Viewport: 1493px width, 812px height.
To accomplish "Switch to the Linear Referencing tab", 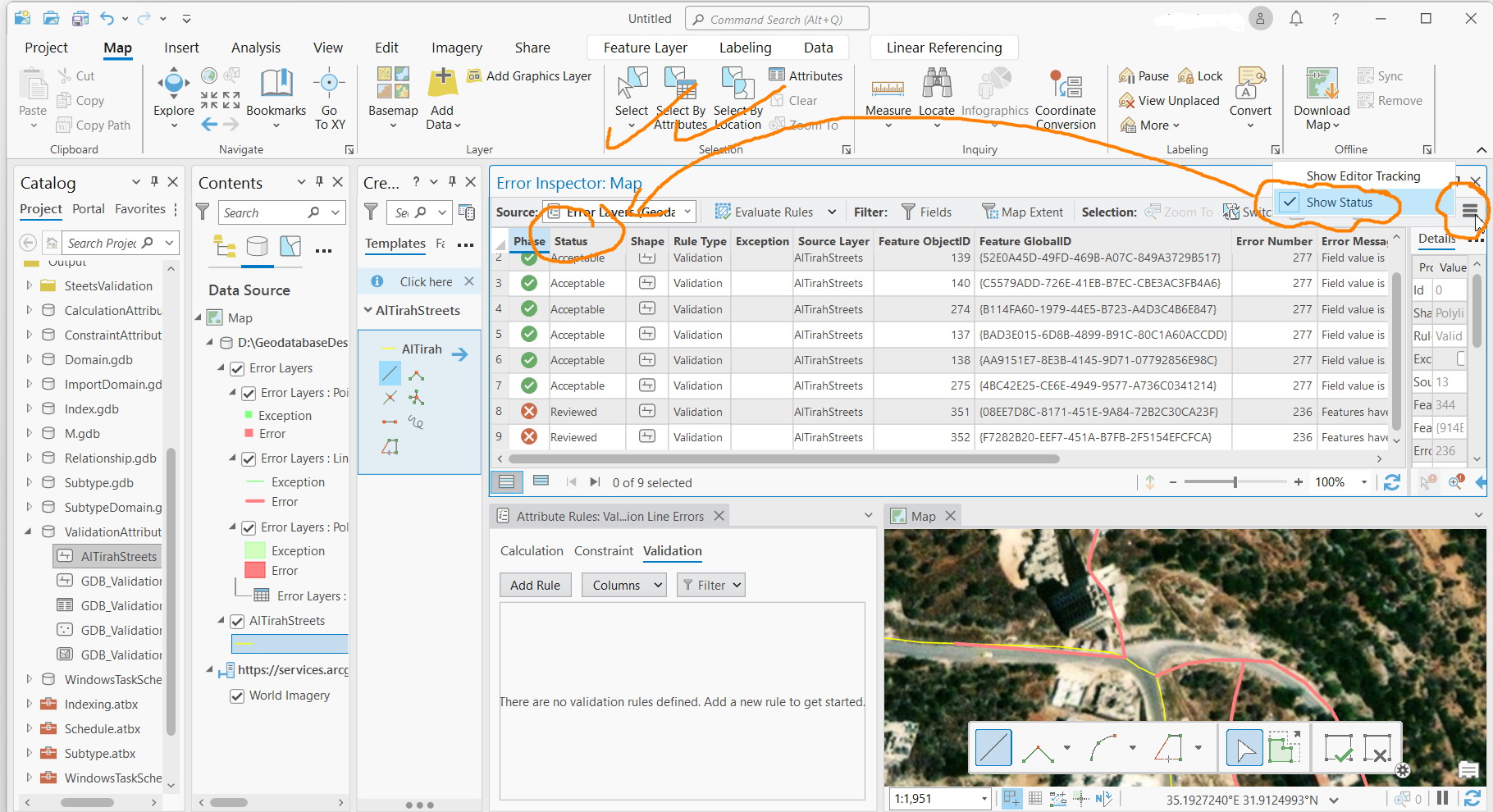I will 943,47.
